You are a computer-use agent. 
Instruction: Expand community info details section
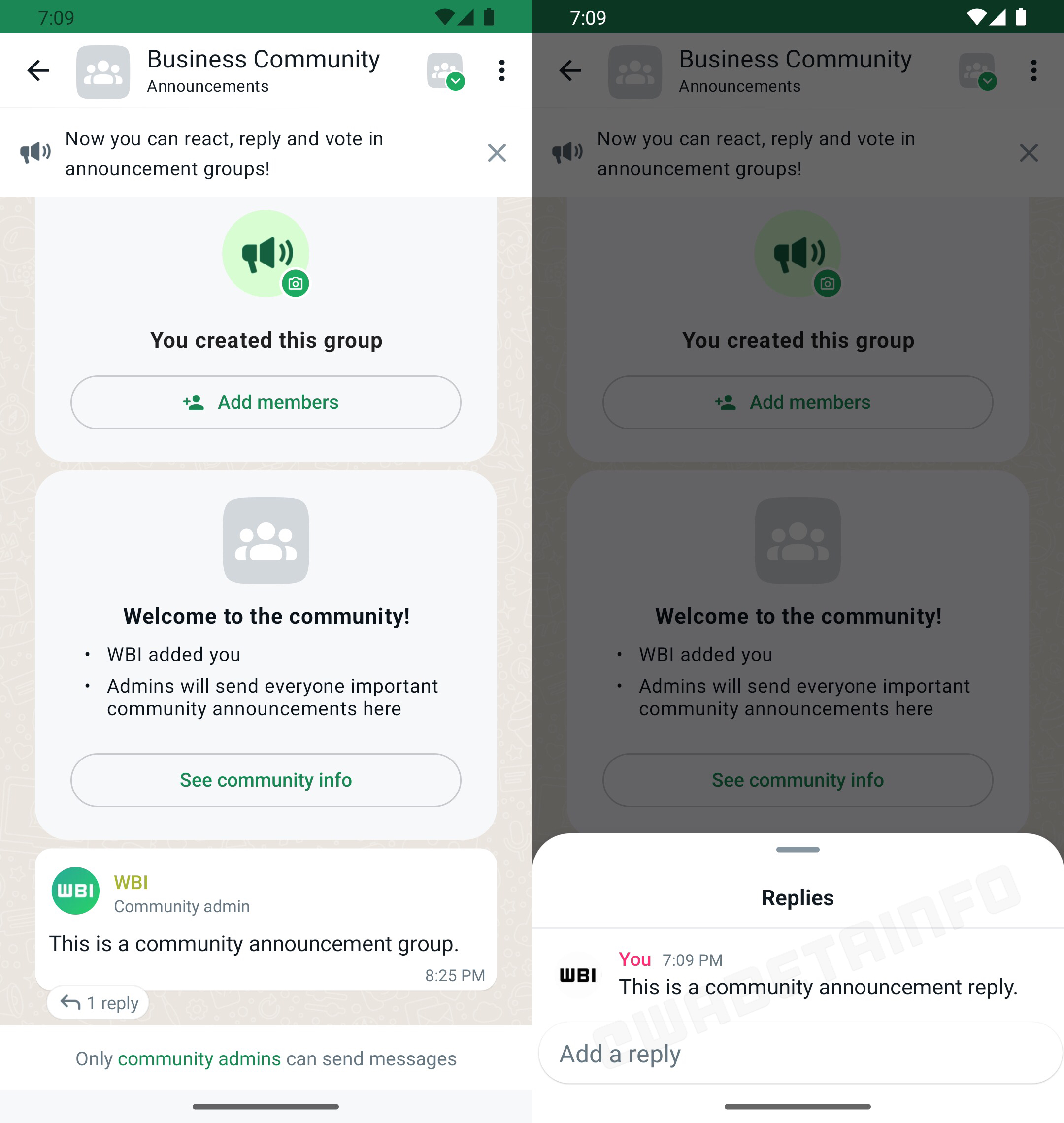tap(265, 779)
